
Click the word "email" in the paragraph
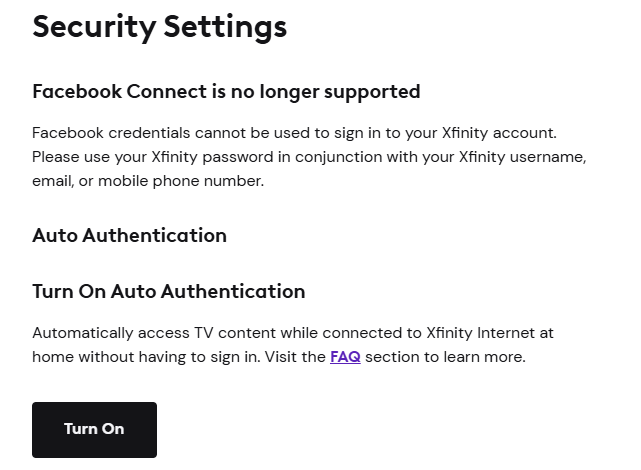point(53,181)
